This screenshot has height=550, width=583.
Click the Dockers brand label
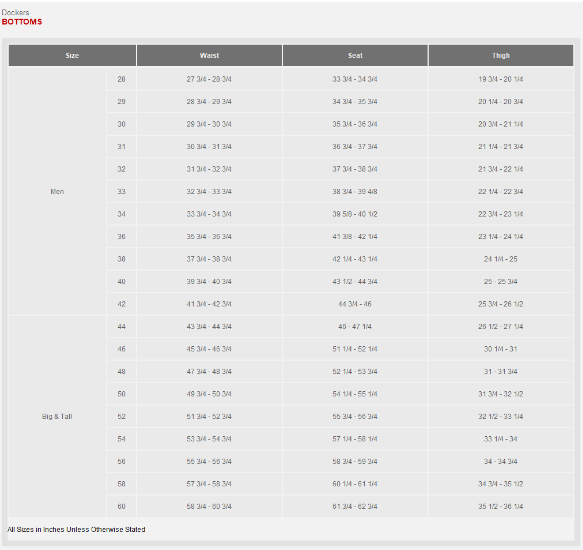click(x=15, y=12)
